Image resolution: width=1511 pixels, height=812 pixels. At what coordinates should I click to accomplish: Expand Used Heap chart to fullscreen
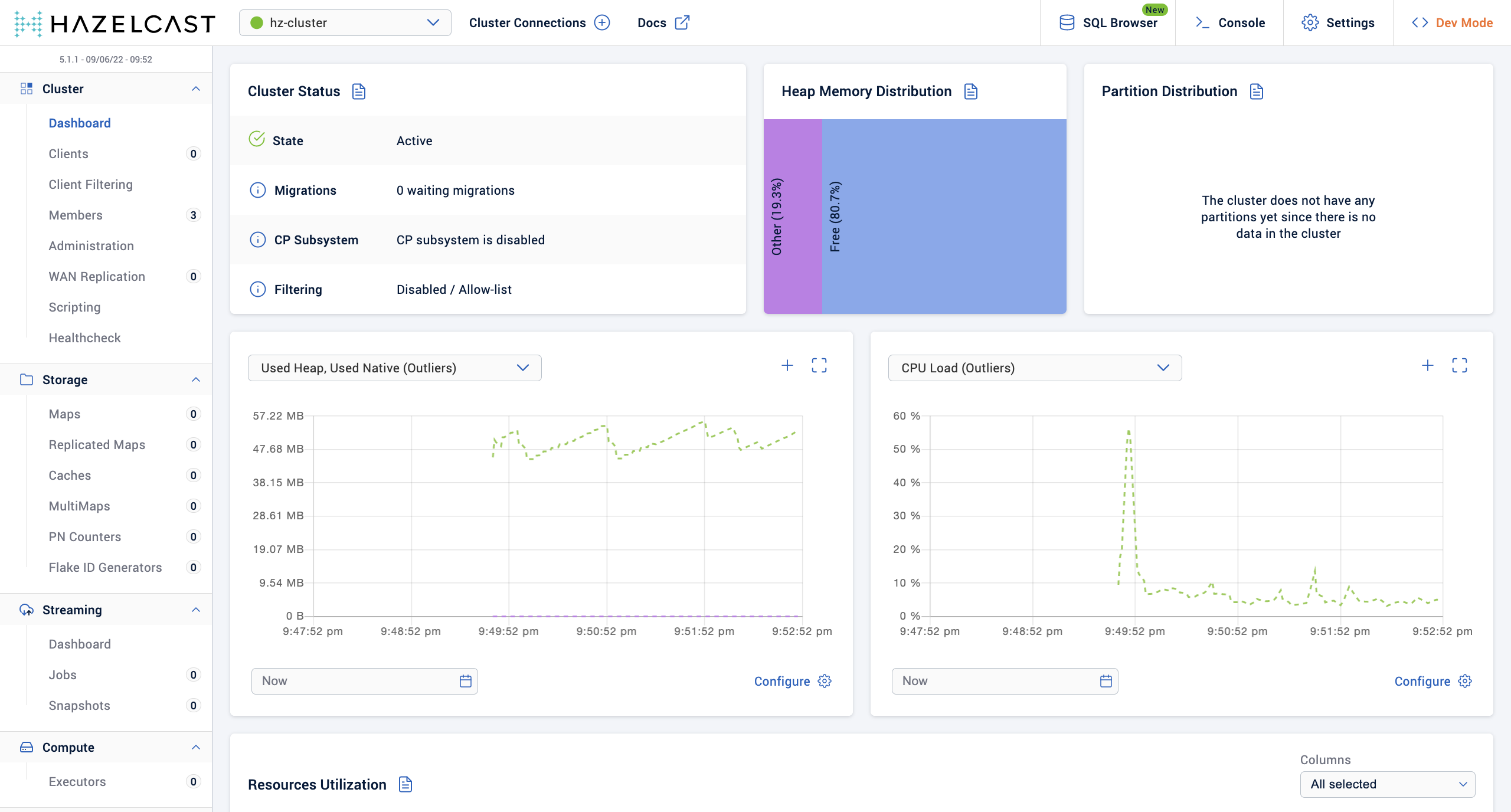[x=819, y=366]
